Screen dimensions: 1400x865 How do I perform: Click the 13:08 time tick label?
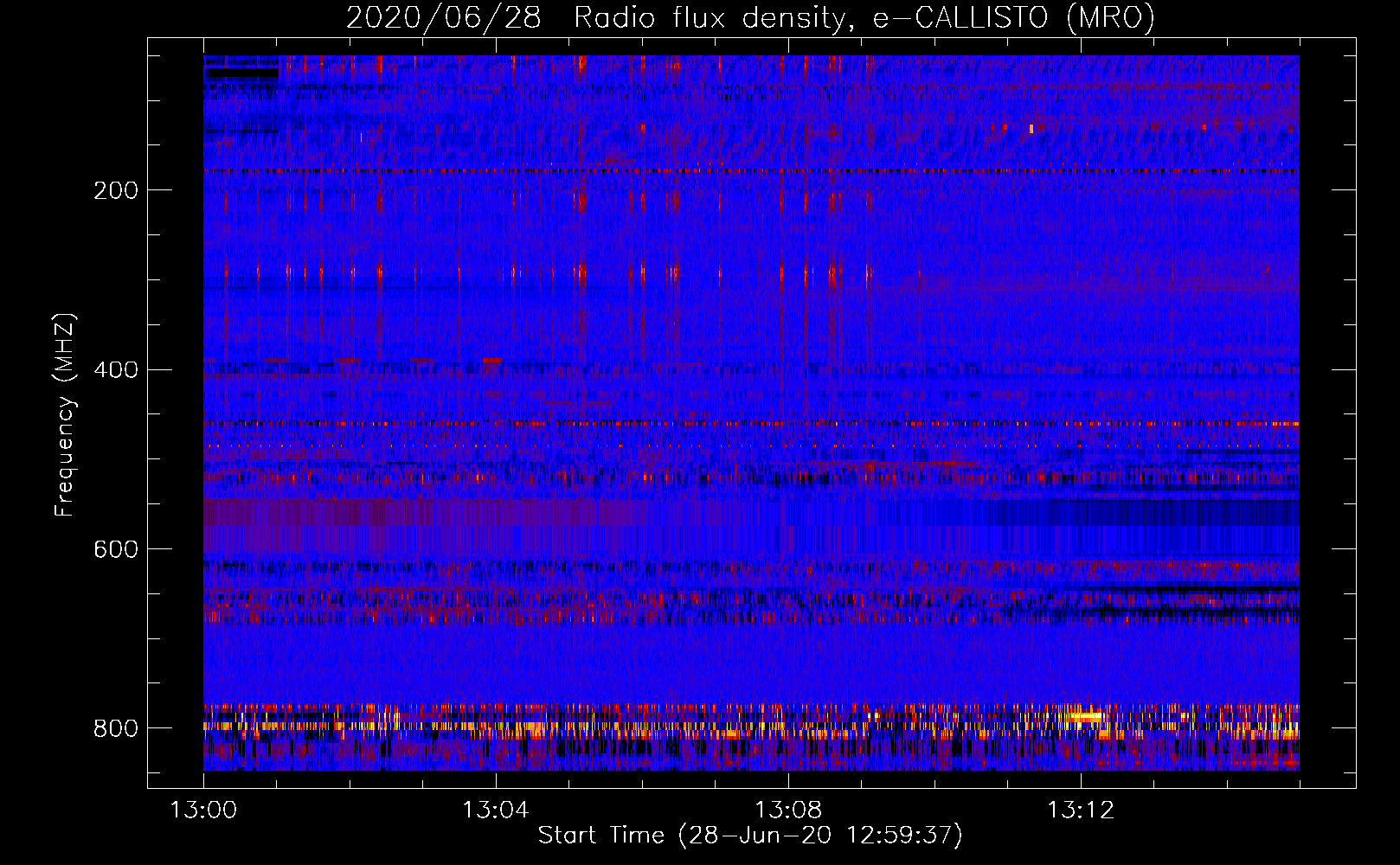pyautogui.click(x=788, y=811)
